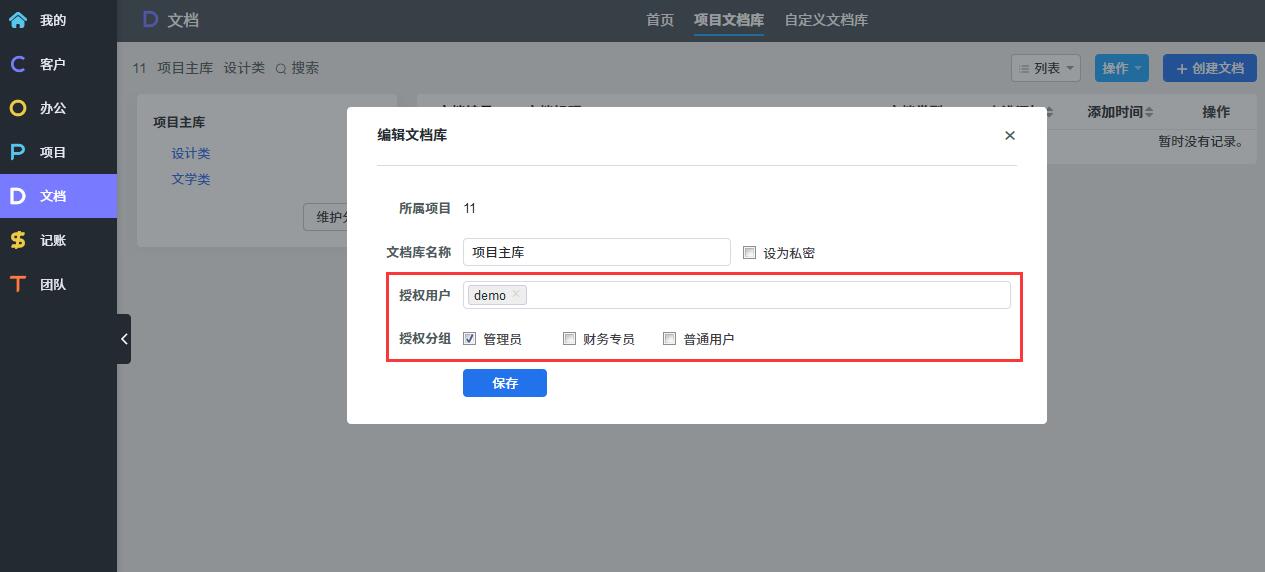Click the 操作 column header
The width and height of the screenshot is (1265, 572).
tap(1216, 112)
